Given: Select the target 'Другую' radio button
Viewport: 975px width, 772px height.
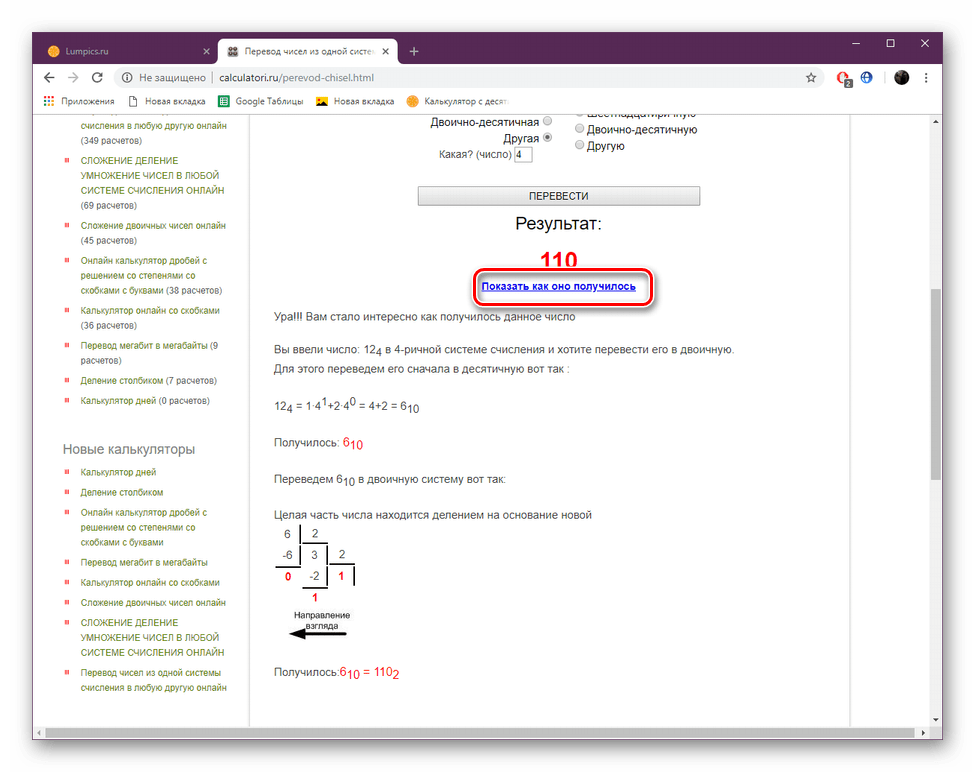Looking at the screenshot, I should [x=580, y=145].
